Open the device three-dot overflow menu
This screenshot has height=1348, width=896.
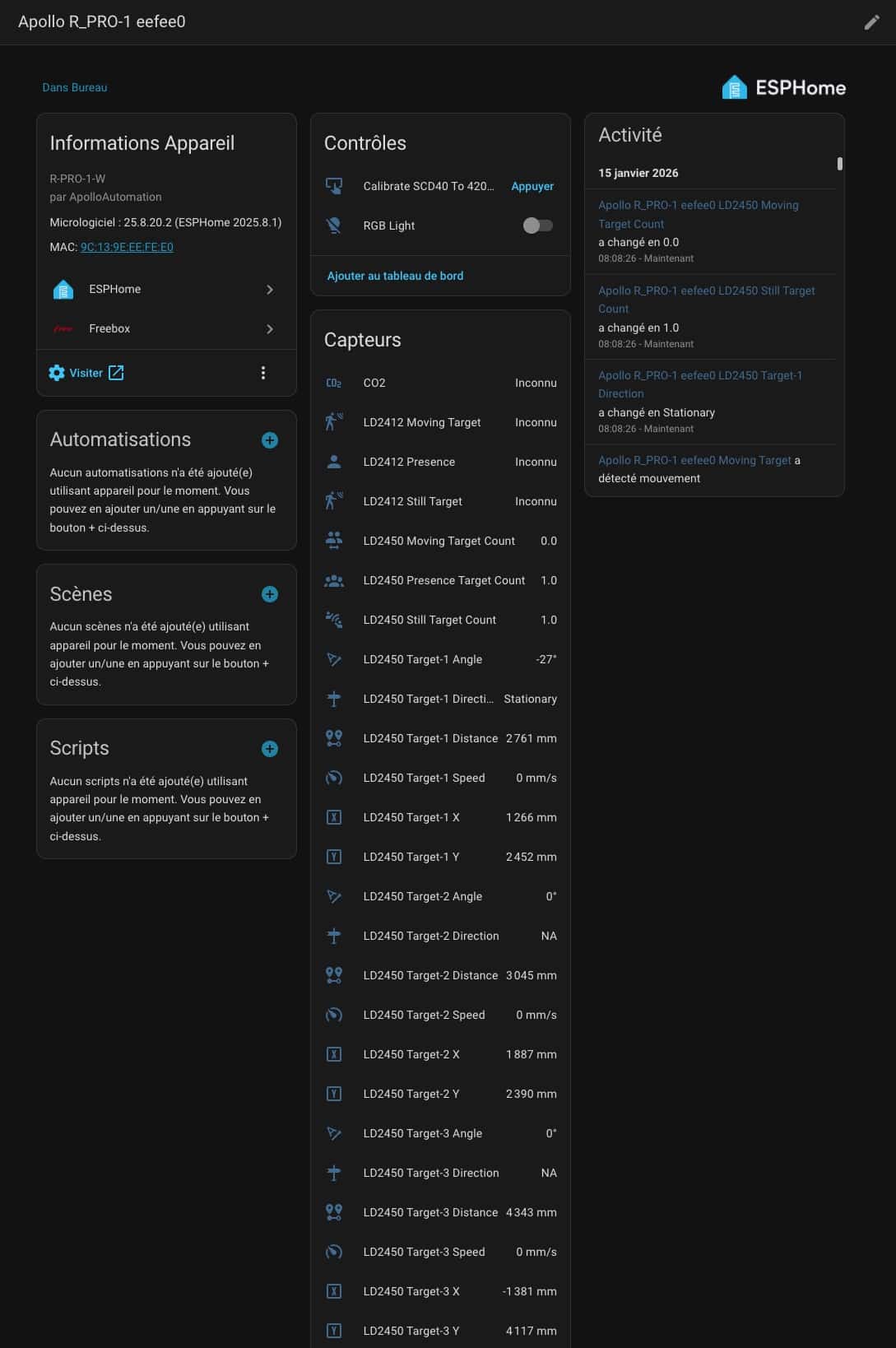click(263, 373)
